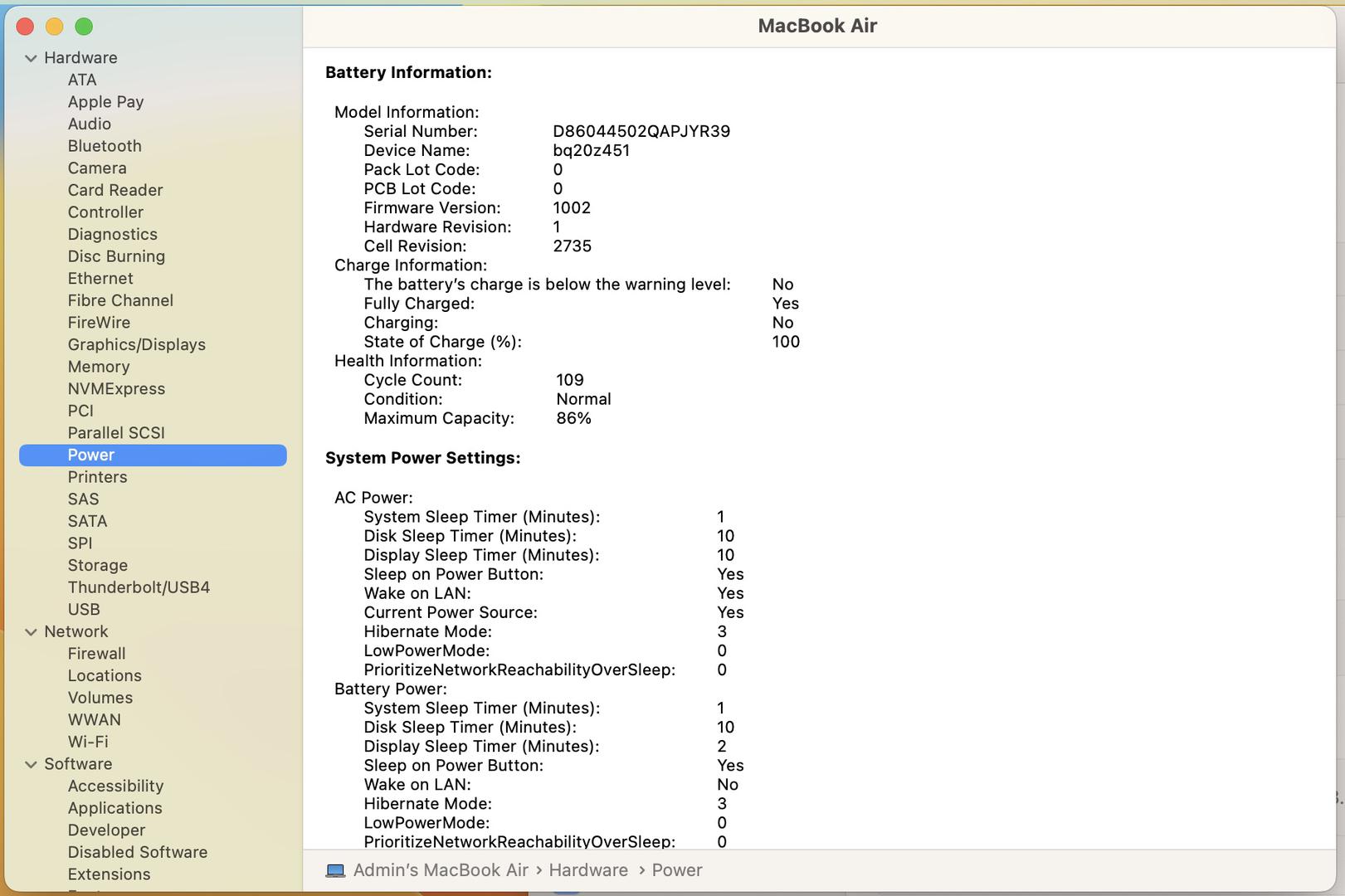Image resolution: width=1345 pixels, height=896 pixels.
Task: Select Developer in the sidebar
Action: tap(106, 830)
